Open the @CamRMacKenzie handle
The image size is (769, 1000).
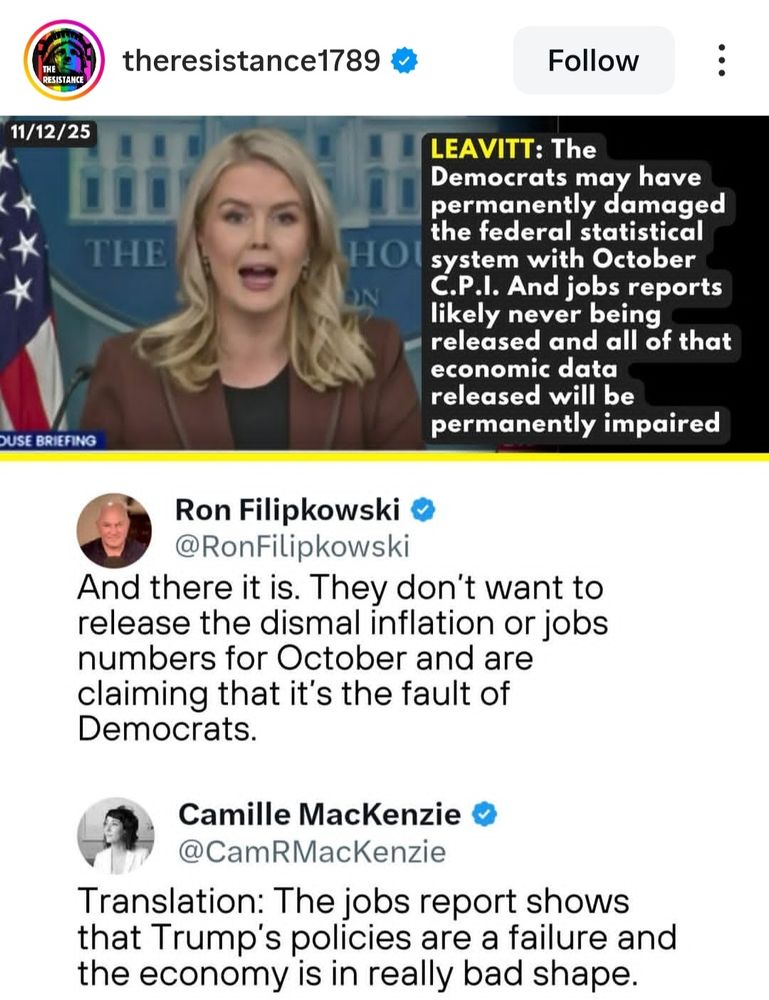click(x=312, y=852)
